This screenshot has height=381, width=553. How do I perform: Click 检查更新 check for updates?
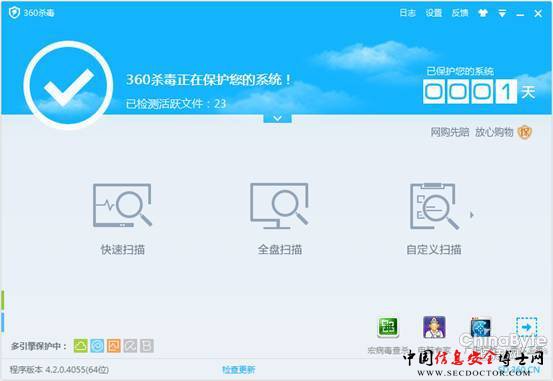pos(238,370)
